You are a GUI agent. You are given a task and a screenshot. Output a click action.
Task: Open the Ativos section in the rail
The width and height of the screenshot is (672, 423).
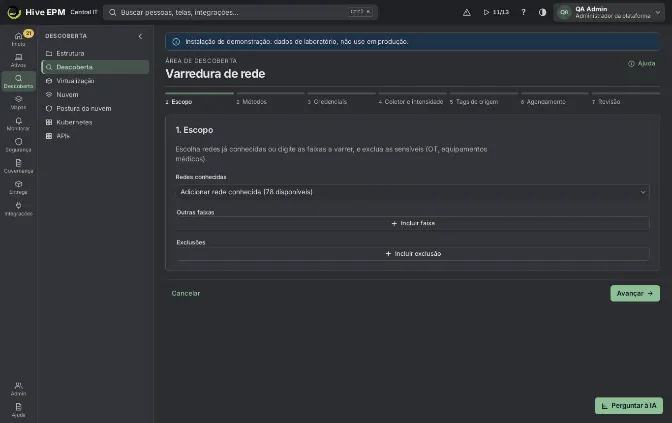pyautogui.click(x=18, y=60)
